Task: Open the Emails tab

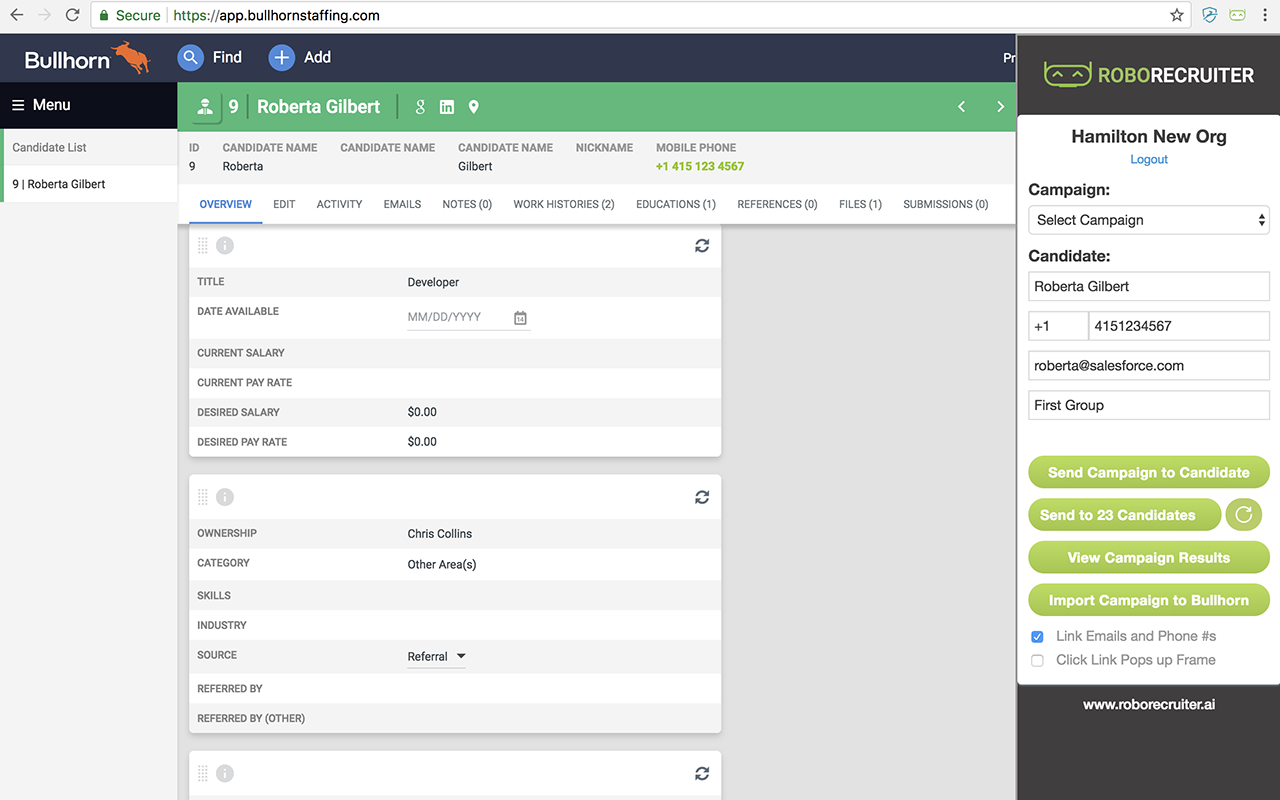Action: tap(402, 204)
